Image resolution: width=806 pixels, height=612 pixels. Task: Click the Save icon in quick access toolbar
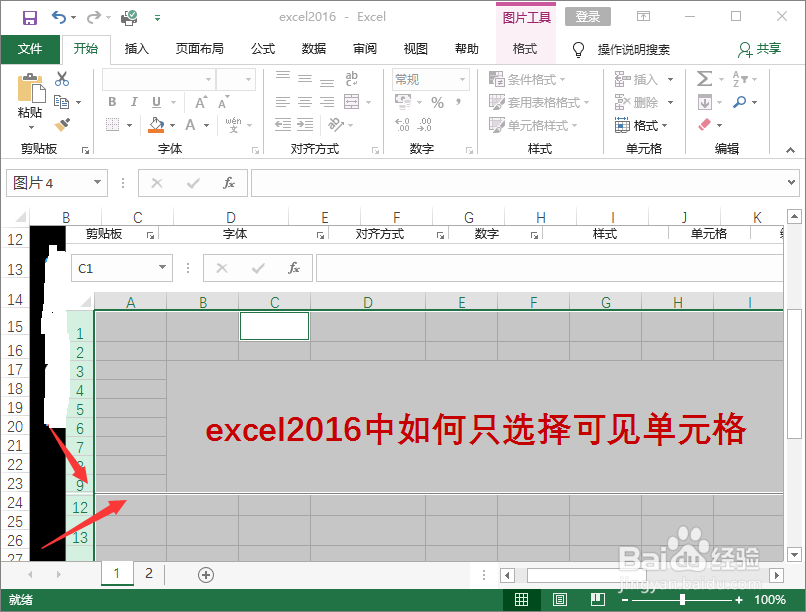point(30,18)
